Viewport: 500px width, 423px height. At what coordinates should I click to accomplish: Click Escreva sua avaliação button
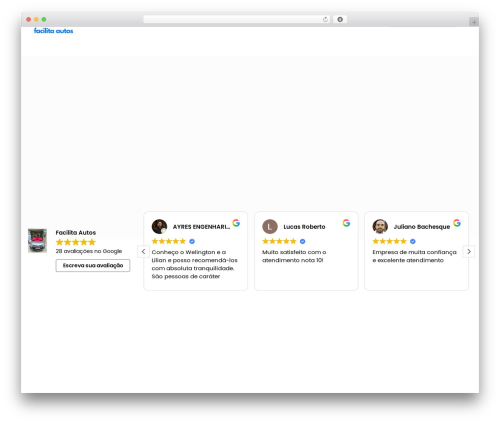pyautogui.click(x=93, y=265)
